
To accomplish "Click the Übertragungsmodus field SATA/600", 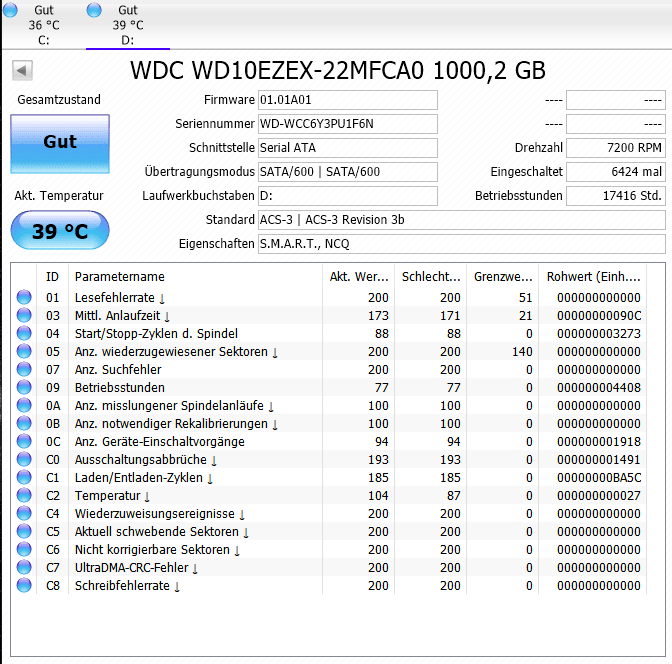I will (348, 172).
